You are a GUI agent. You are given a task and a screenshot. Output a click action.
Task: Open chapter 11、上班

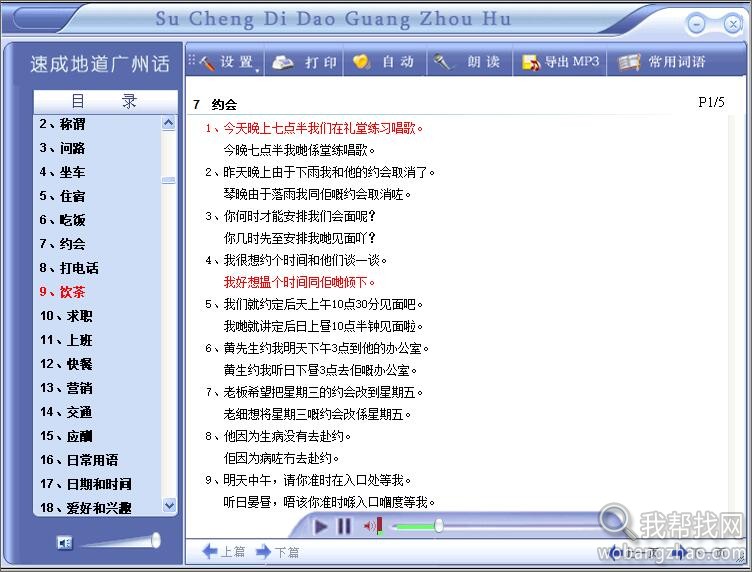tap(66, 340)
